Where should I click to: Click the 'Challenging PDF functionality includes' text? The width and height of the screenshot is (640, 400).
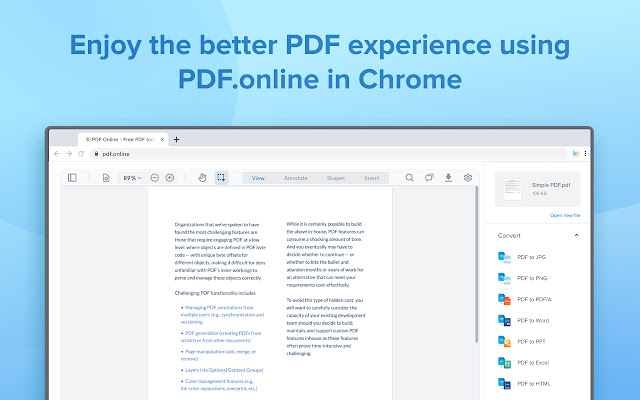pyautogui.click(x=215, y=293)
